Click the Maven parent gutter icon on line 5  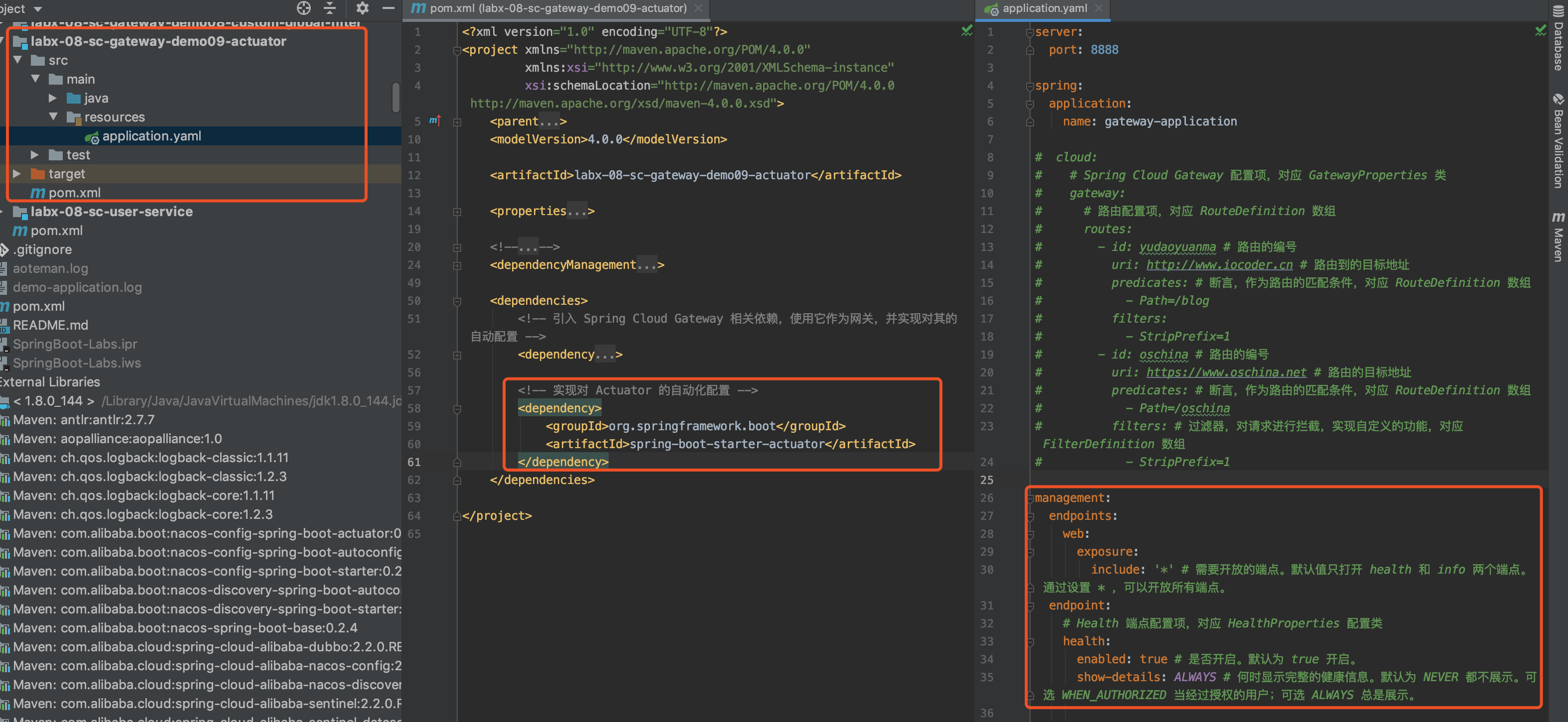click(435, 120)
